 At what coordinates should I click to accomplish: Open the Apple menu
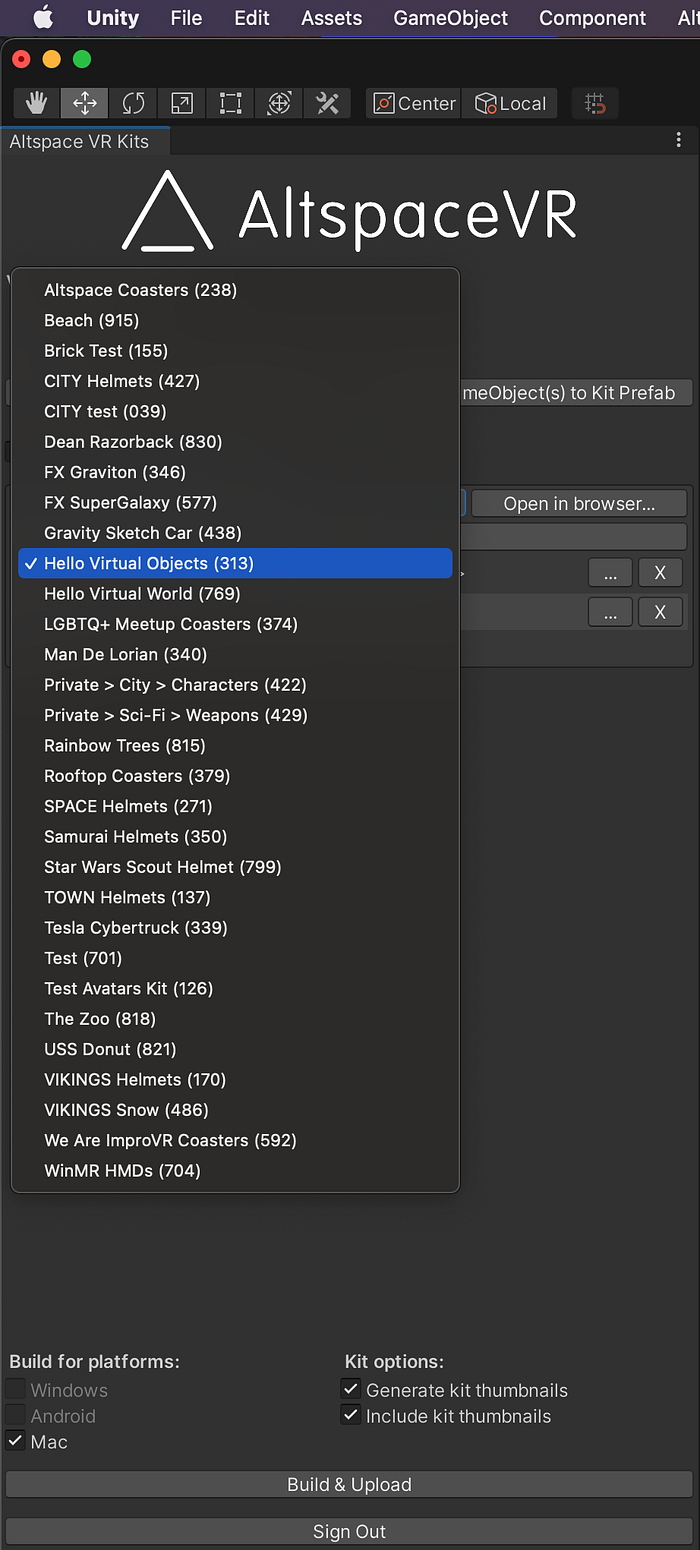(x=43, y=18)
